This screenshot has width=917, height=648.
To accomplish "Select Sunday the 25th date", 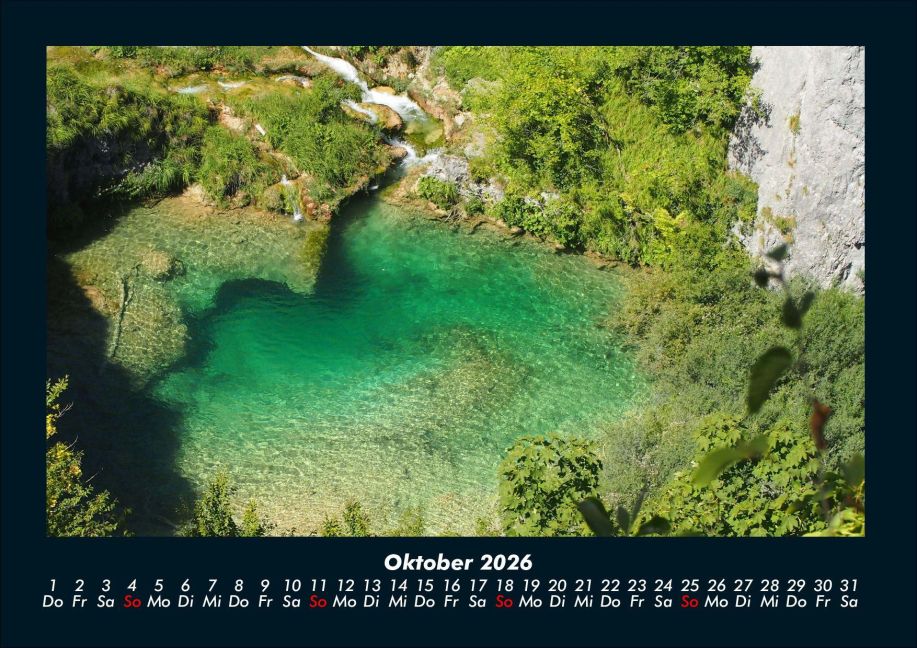I will 690,593.
